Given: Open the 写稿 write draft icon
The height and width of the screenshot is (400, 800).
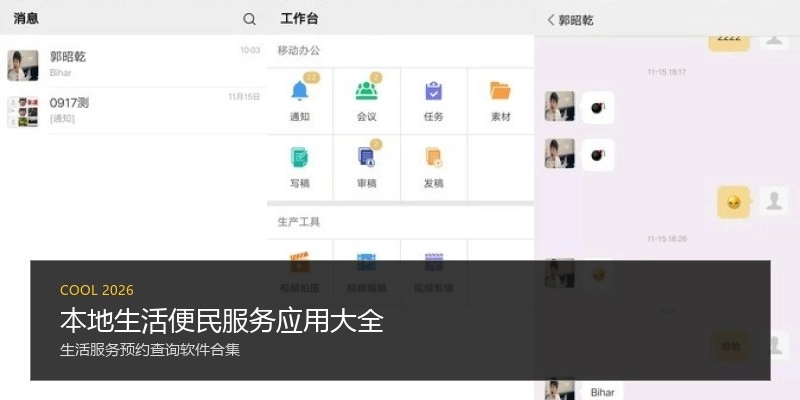Looking at the screenshot, I should click(299, 157).
